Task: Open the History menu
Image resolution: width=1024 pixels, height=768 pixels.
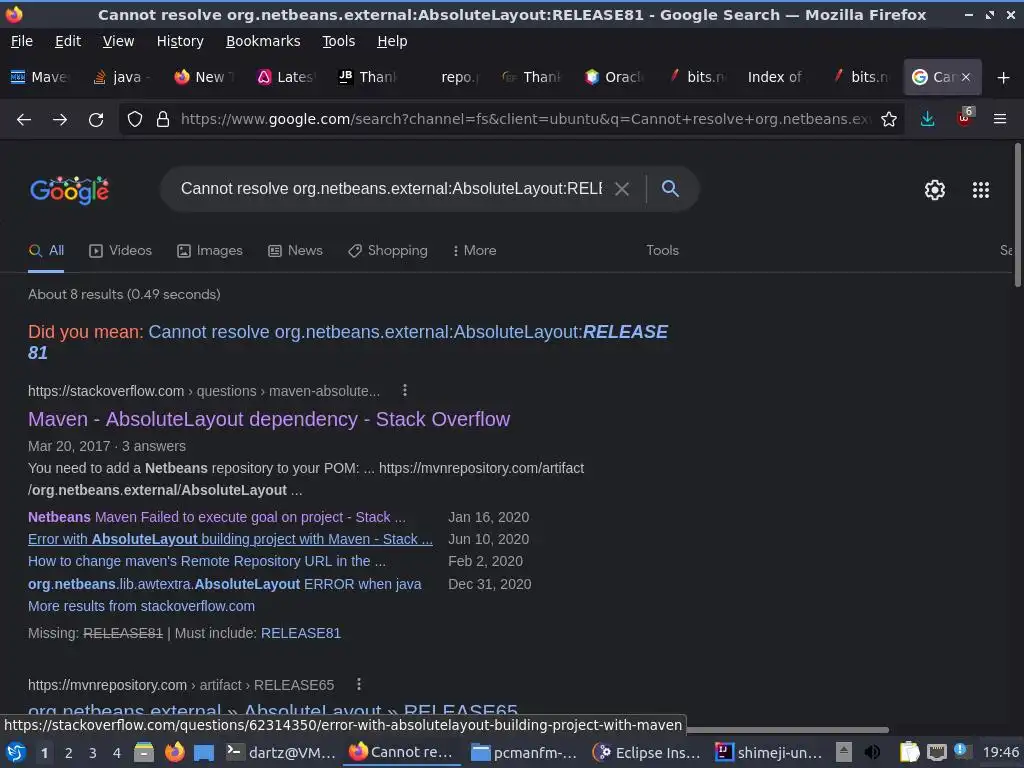Action: 180,41
